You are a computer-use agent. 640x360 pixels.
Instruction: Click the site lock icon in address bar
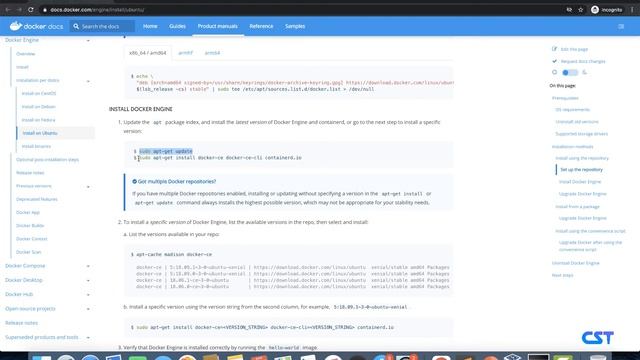[x=45, y=10]
